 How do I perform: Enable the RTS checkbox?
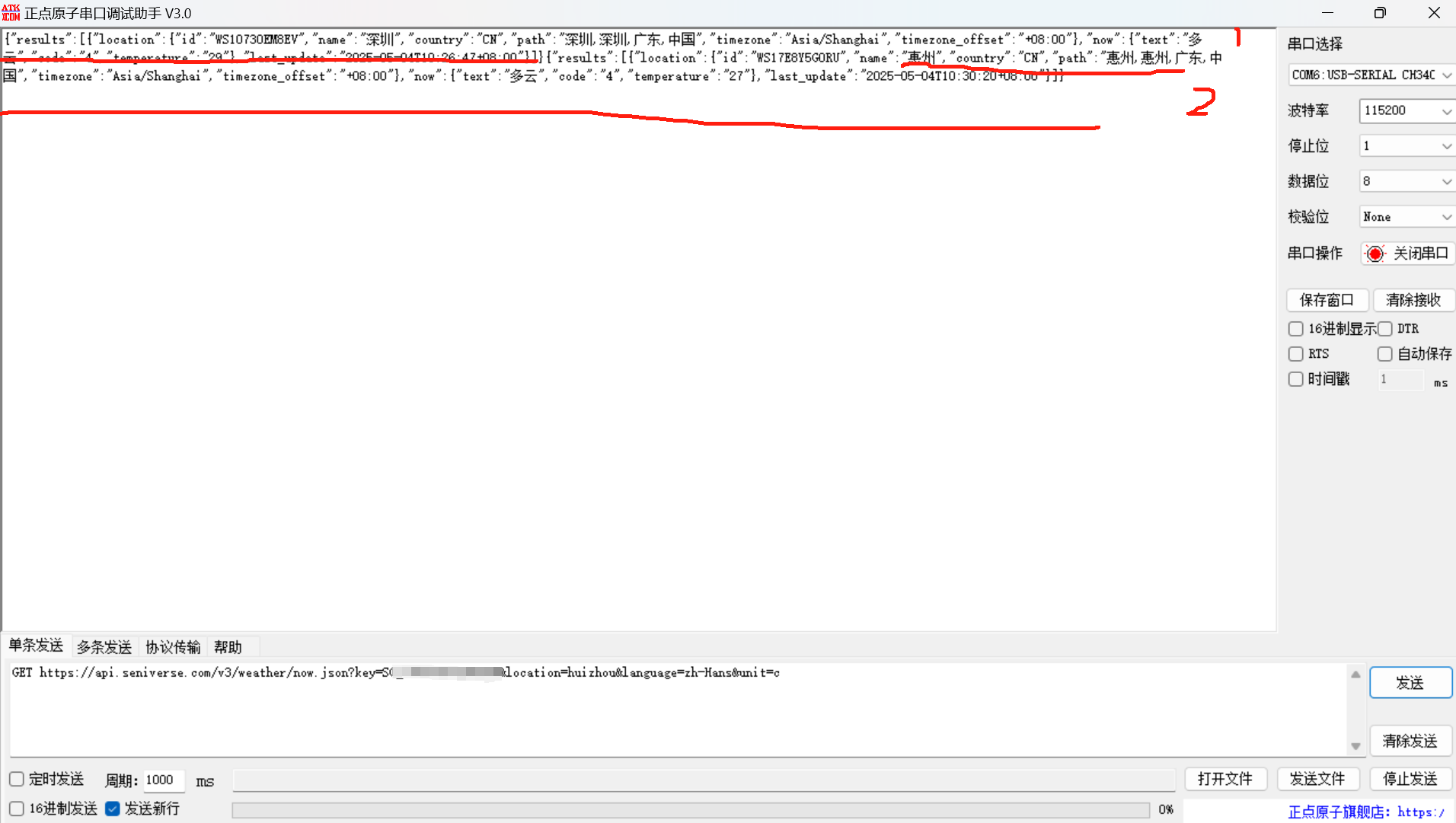[x=1296, y=354]
